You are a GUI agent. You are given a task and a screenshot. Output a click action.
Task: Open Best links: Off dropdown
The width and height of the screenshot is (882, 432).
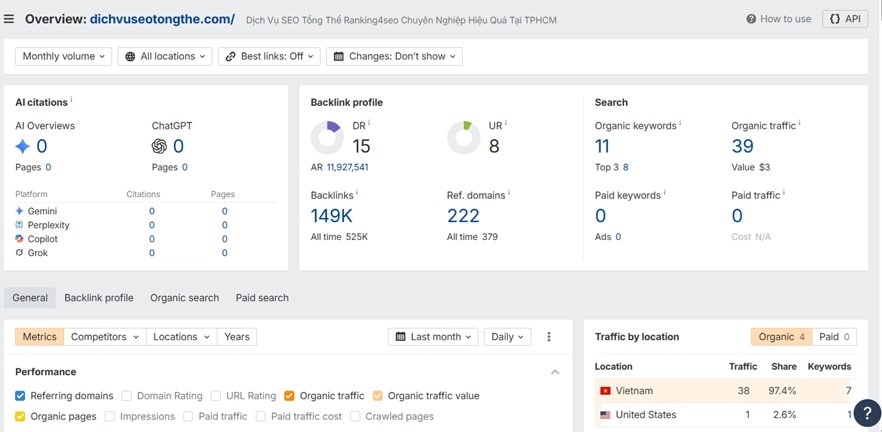tap(269, 56)
